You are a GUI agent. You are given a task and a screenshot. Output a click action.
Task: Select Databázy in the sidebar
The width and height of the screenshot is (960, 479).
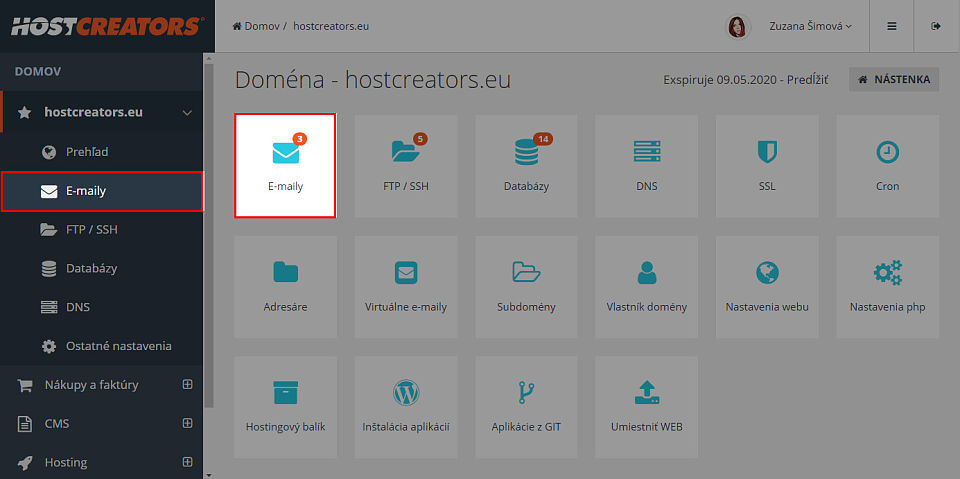(x=102, y=268)
